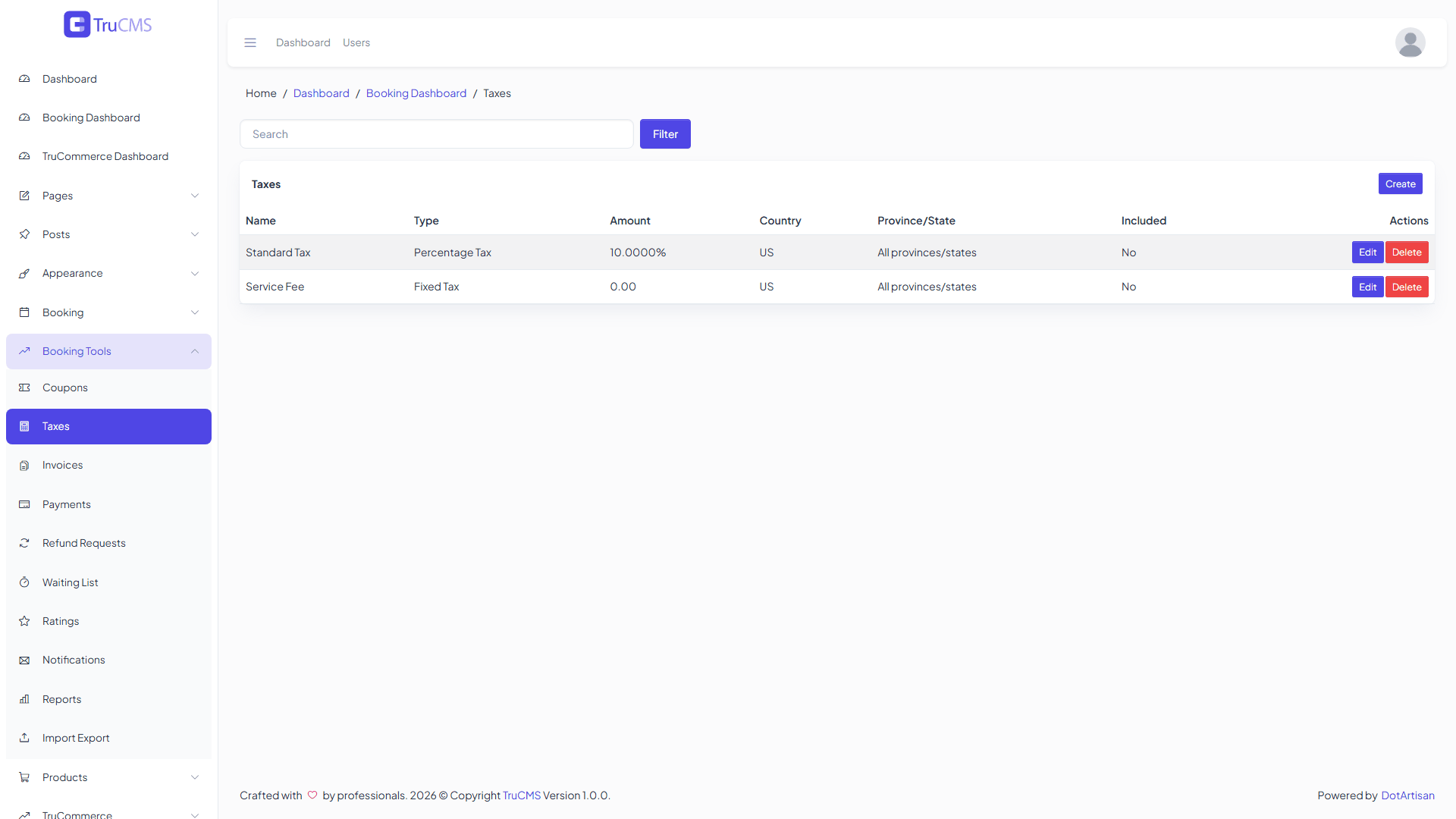The image size is (1456, 819).
Task: Expand the Pages menu chevron
Action: tap(195, 196)
